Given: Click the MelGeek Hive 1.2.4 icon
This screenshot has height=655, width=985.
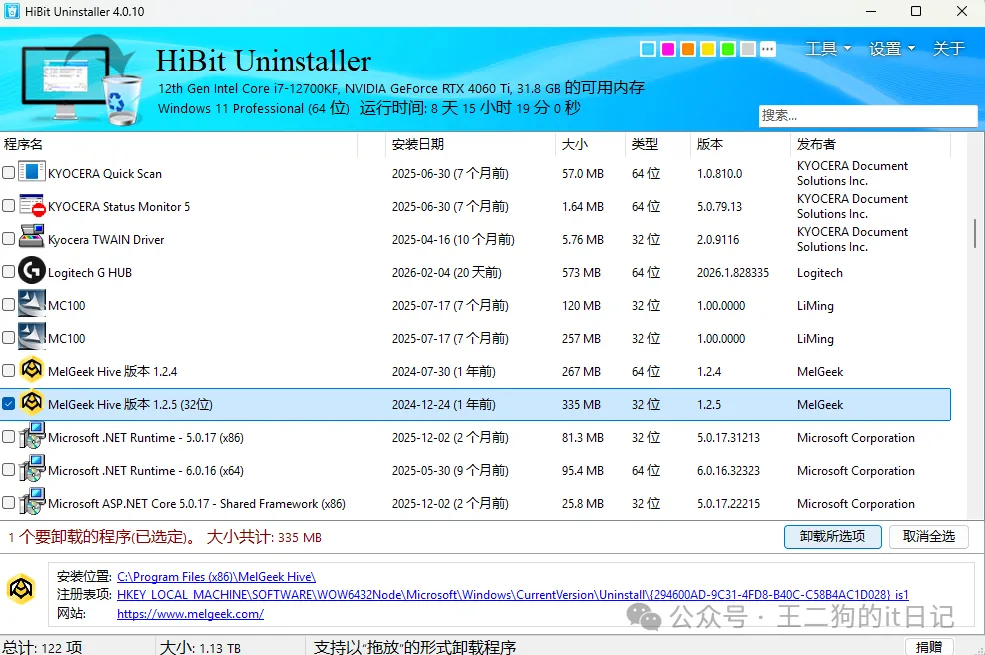Looking at the screenshot, I should tap(31, 369).
